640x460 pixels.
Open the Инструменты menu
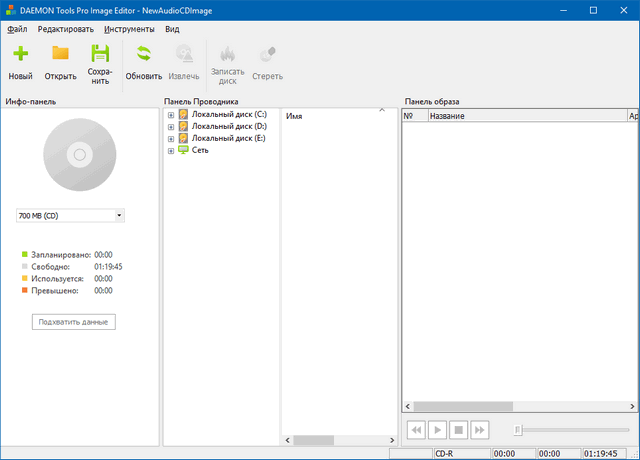[x=131, y=29]
